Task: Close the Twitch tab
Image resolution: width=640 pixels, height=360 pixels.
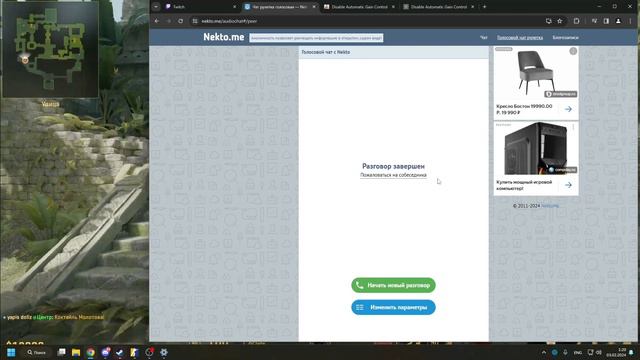Action: 234,7
